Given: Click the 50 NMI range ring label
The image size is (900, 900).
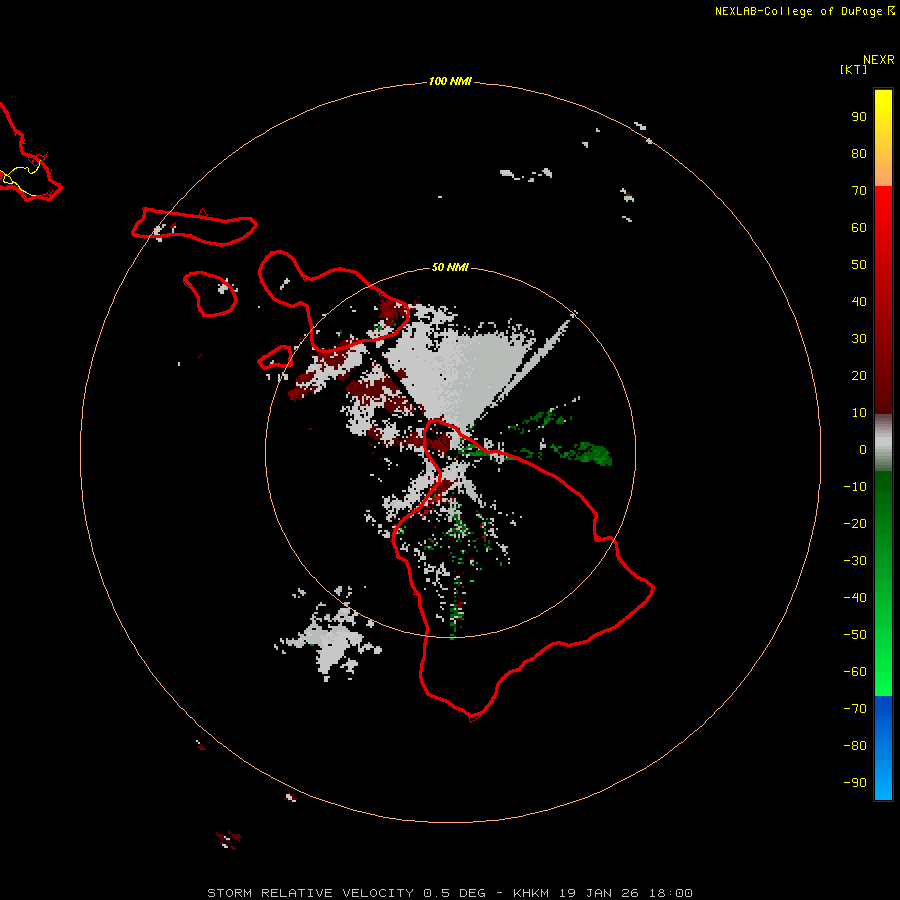Looking at the screenshot, I should pyautogui.click(x=449, y=267).
